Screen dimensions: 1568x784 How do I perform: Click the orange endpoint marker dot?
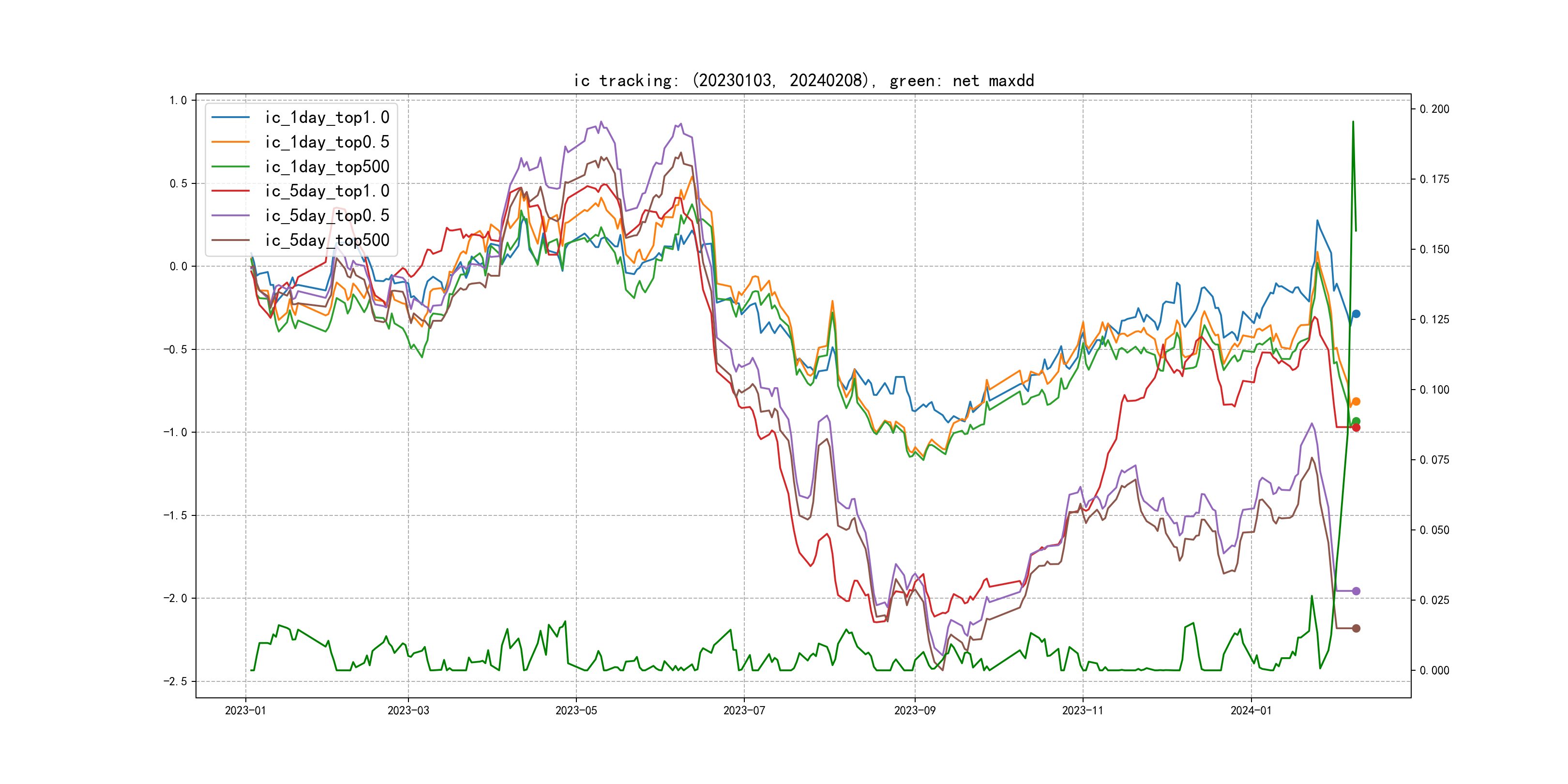[x=1356, y=402]
